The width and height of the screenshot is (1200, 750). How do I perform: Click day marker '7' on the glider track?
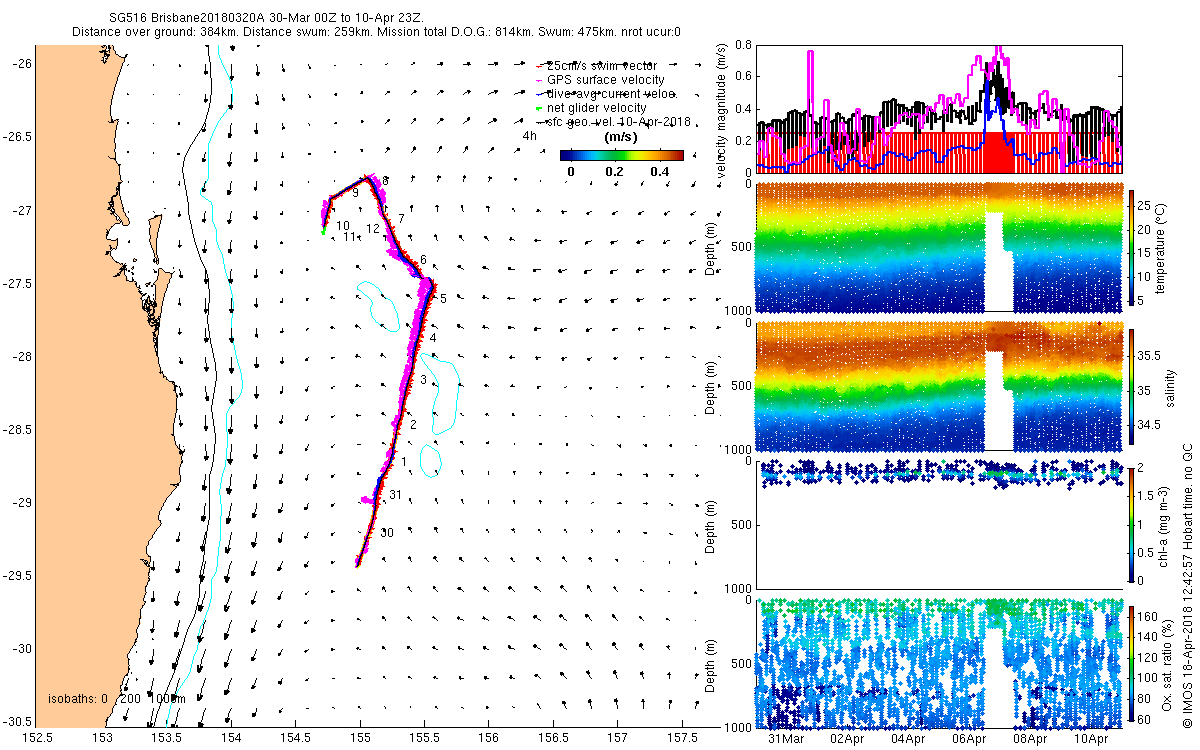(401, 218)
